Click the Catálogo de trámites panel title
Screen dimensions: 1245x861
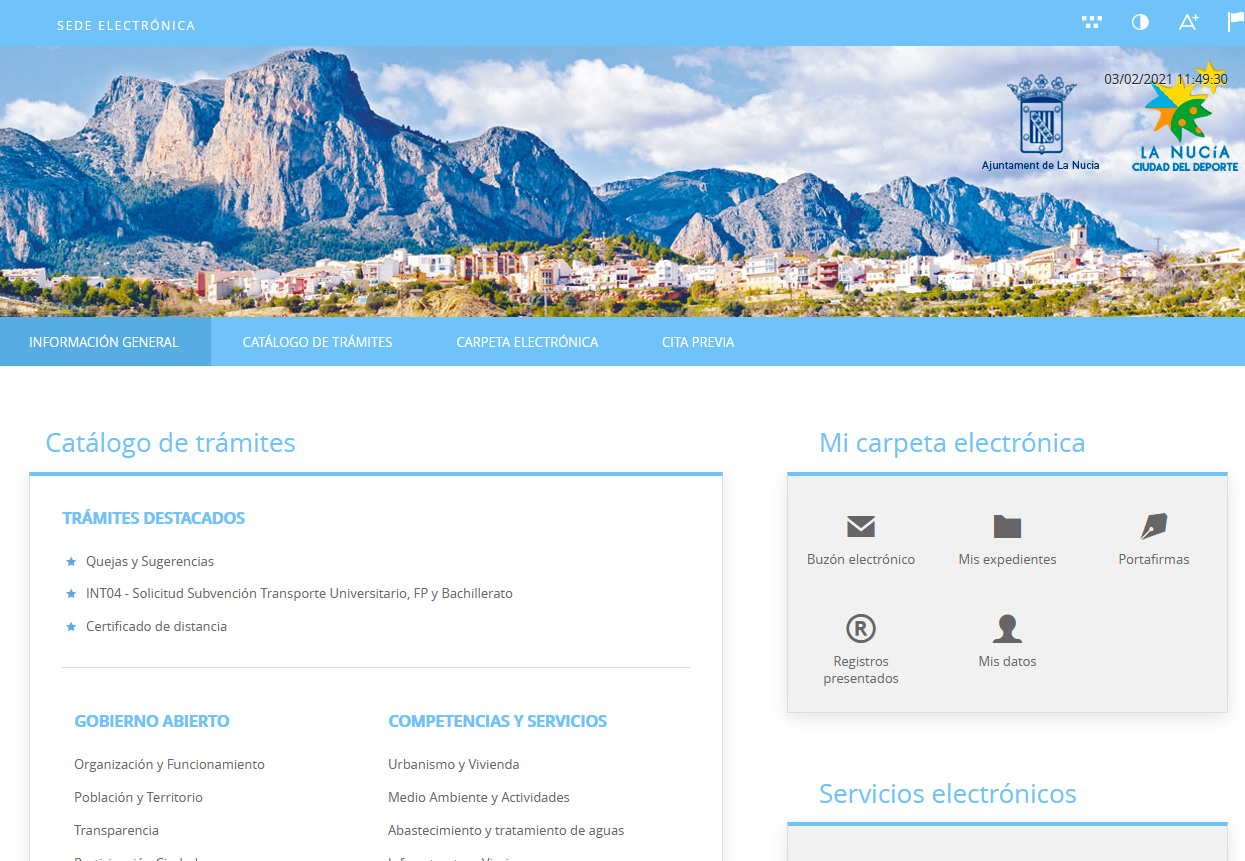[170, 443]
